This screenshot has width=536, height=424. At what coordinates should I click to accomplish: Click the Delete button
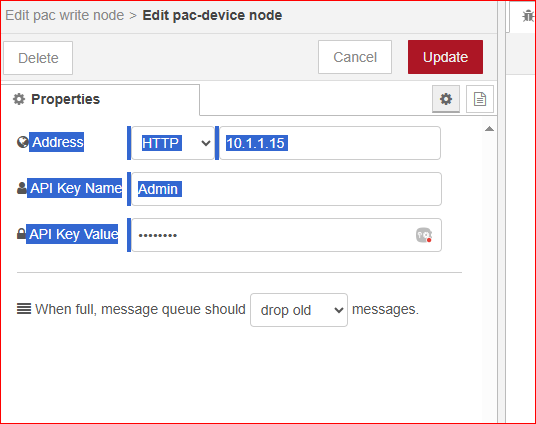coord(38,58)
